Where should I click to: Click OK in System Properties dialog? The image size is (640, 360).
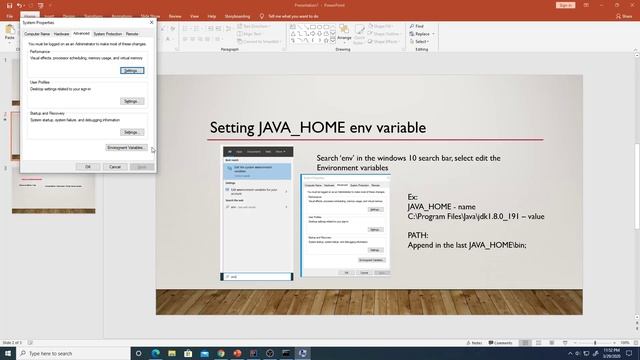pyautogui.click(x=88, y=167)
